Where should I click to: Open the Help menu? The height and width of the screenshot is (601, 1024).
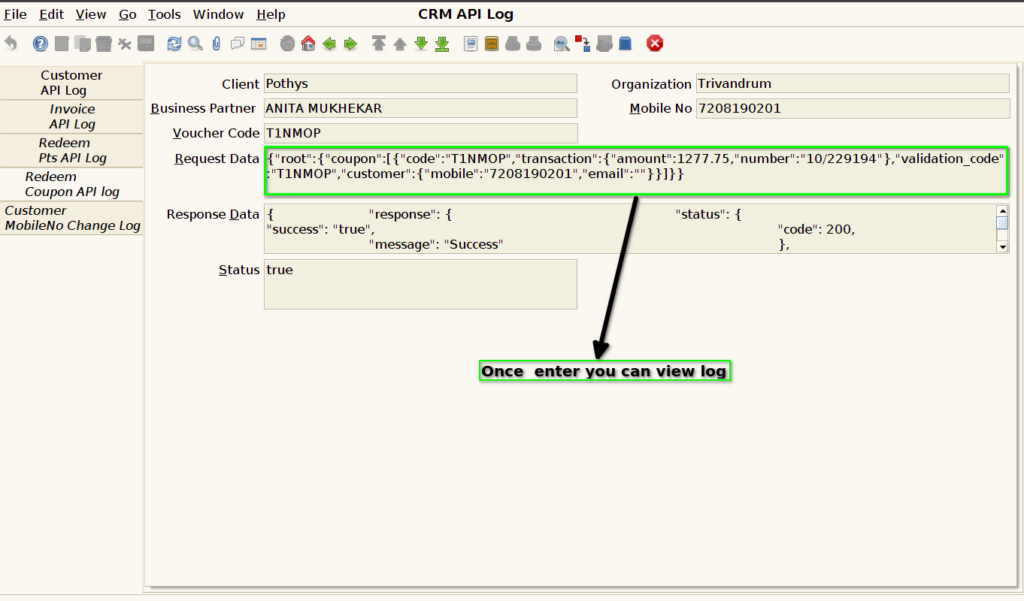point(270,14)
